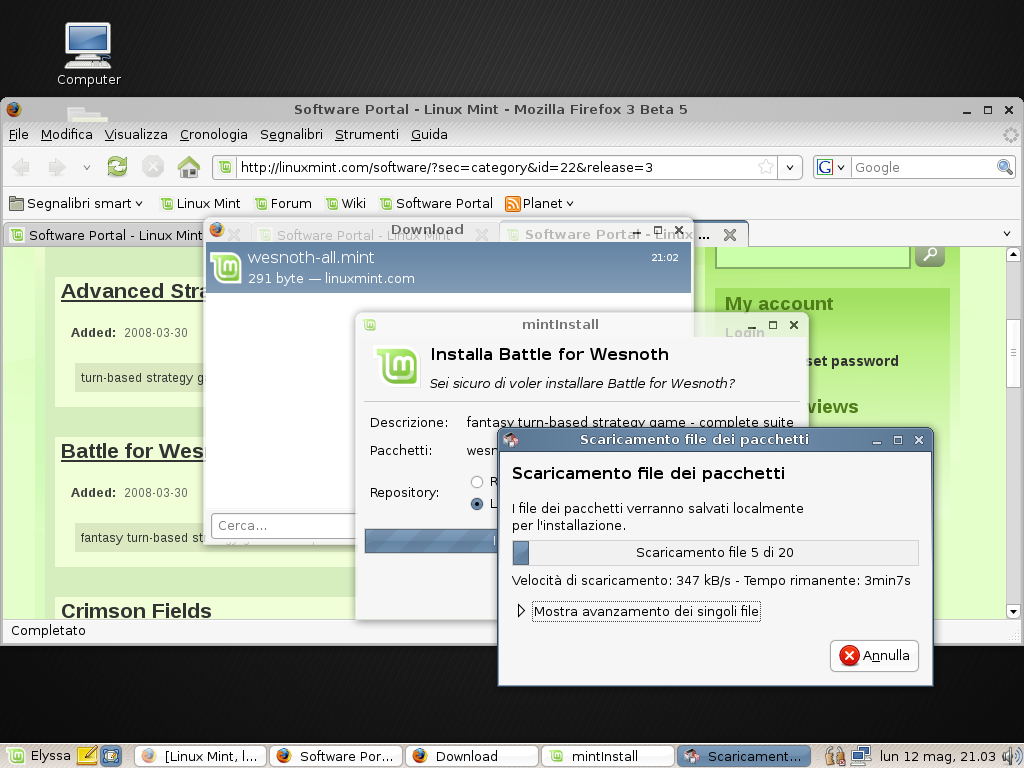Open the Visualizza menu
The height and width of the screenshot is (768, 1024).
(x=136, y=135)
